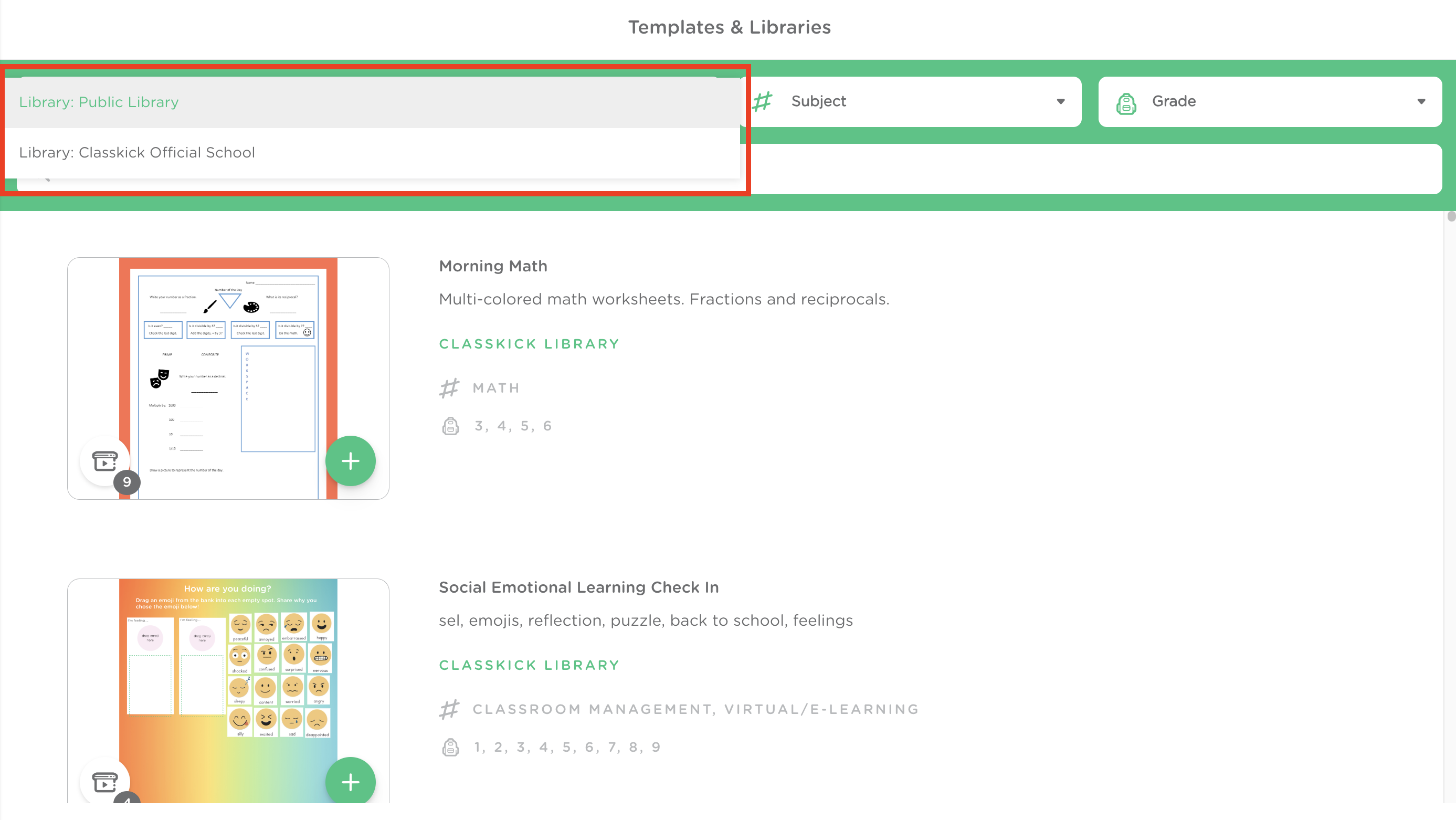Viewport: 1456px width, 820px height.
Task: Click the backpack icon beside grades 3, 4, 5, 6
Action: click(x=450, y=426)
